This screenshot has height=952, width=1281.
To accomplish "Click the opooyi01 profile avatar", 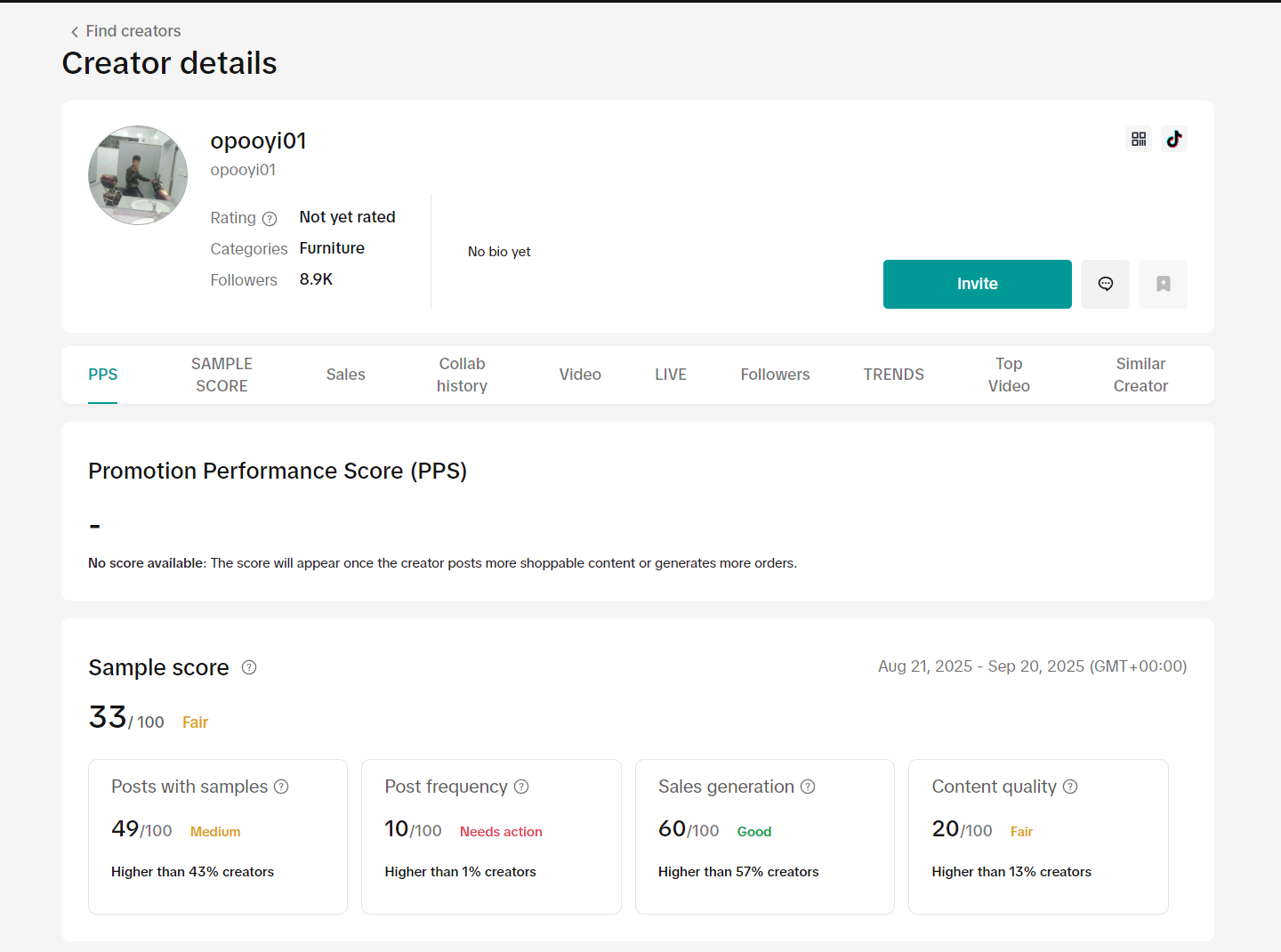I will (138, 175).
